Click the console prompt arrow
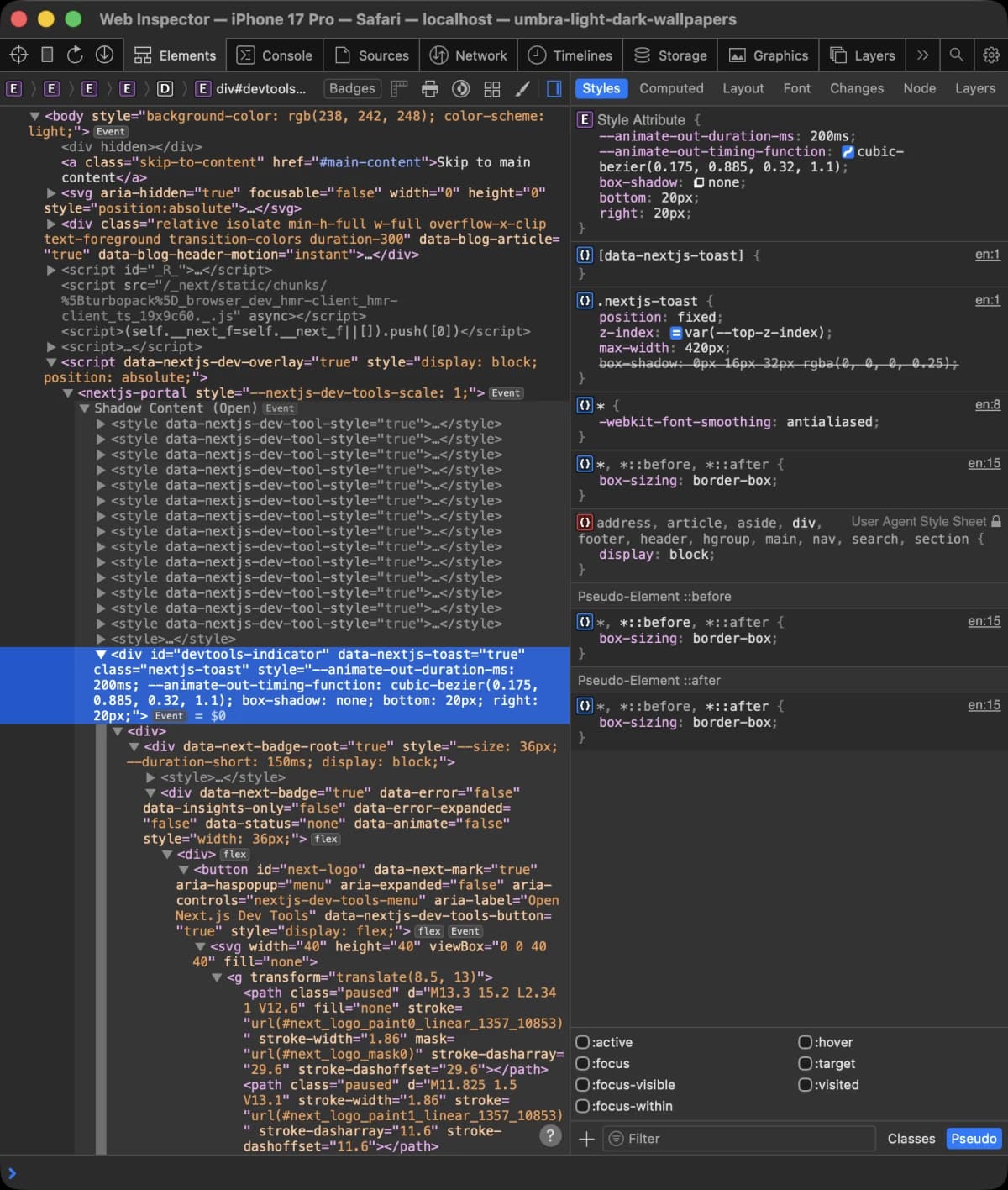The height and width of the screenshot is (1190, 1008). pyautogui.click(x=11, y=1173)
